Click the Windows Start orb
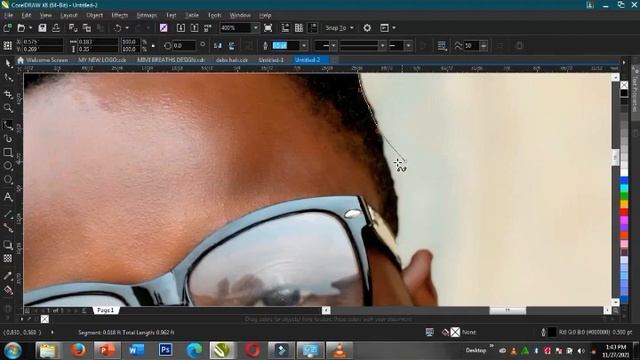 (13, 350)
